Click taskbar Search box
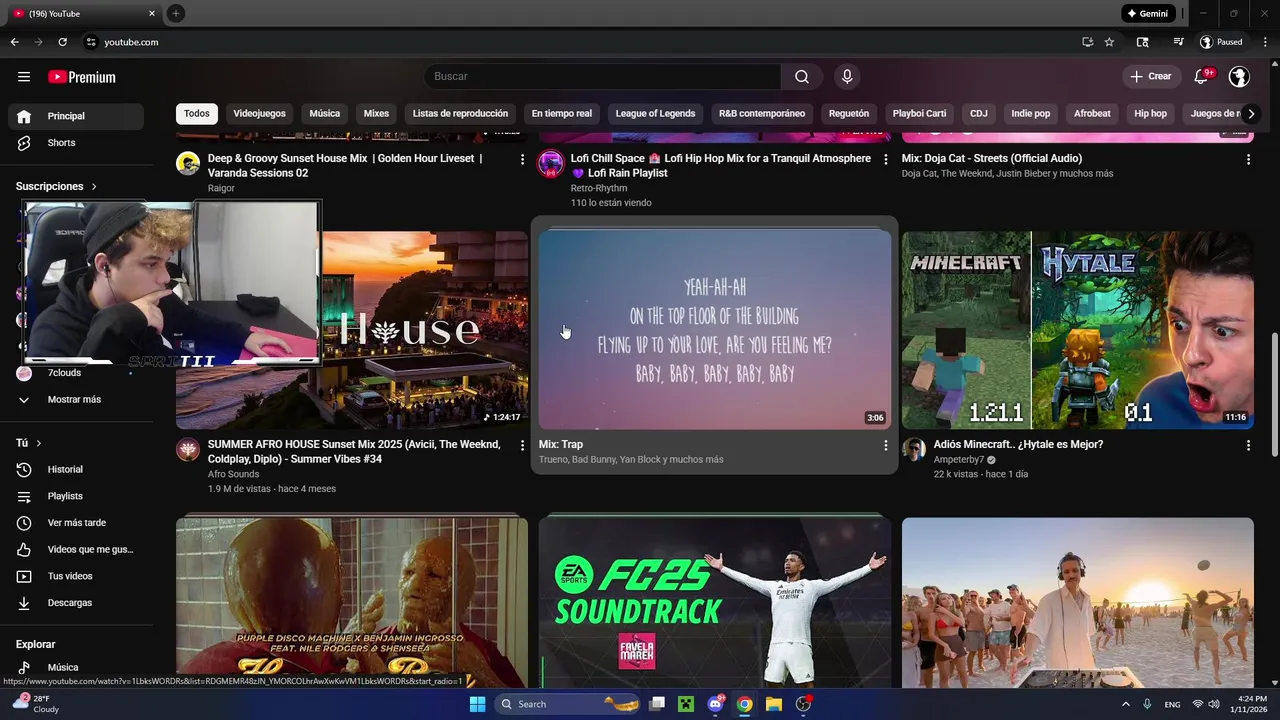The image size is (1280, 720). (568, 704)
